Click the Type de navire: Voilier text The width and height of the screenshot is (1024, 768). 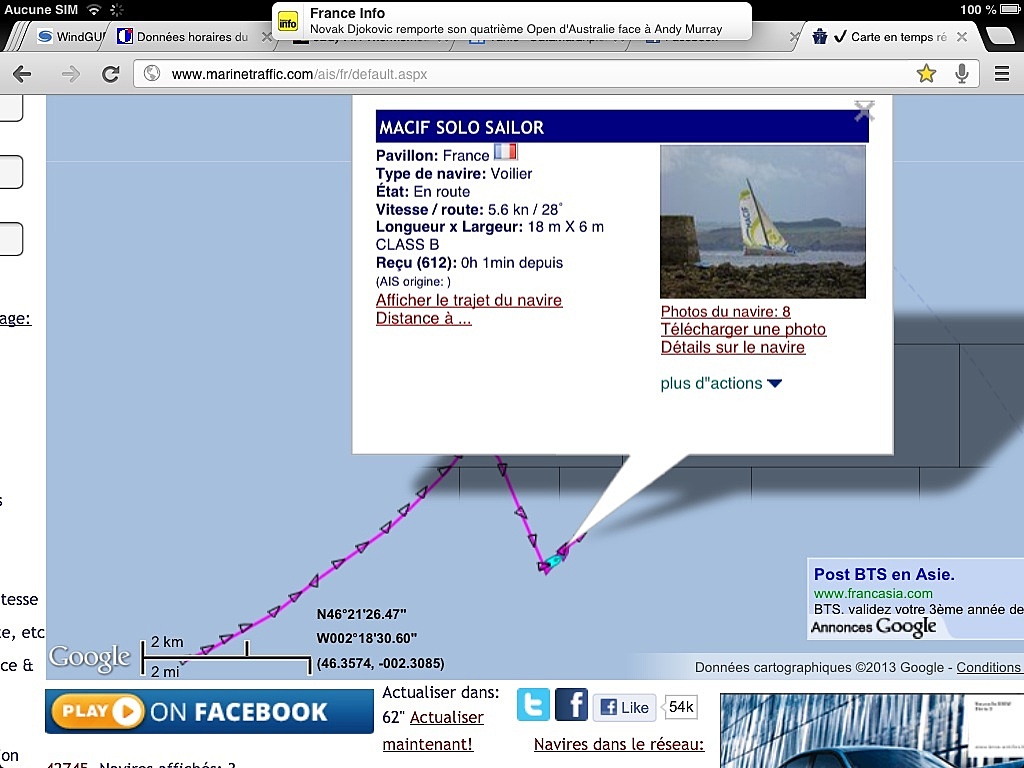(x=454, y=174)
